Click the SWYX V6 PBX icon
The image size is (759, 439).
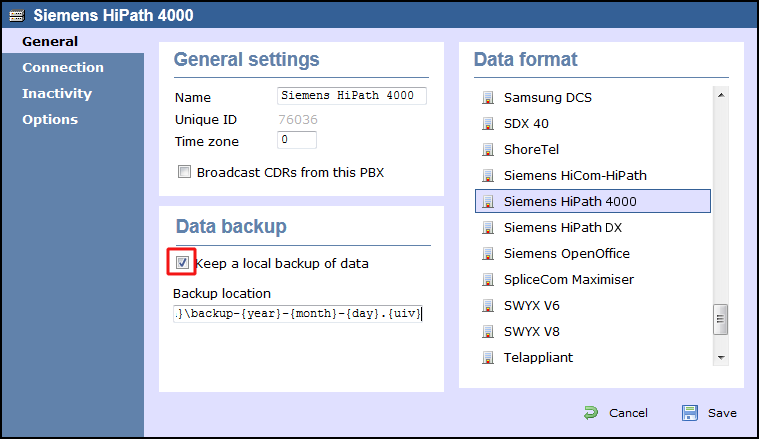488,306
